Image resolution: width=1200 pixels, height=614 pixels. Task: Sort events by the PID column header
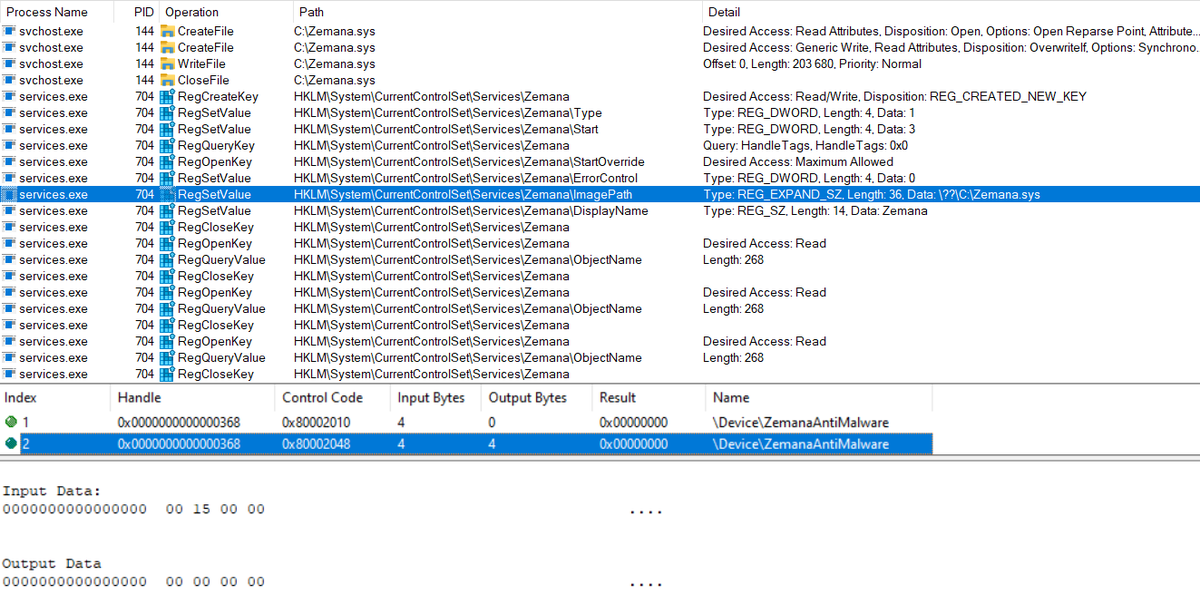coord(143,11)
